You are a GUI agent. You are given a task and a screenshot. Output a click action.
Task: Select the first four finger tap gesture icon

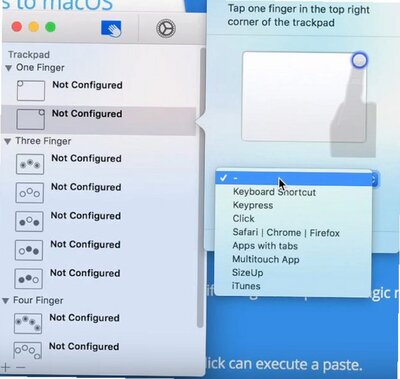[x=28, y=323]
